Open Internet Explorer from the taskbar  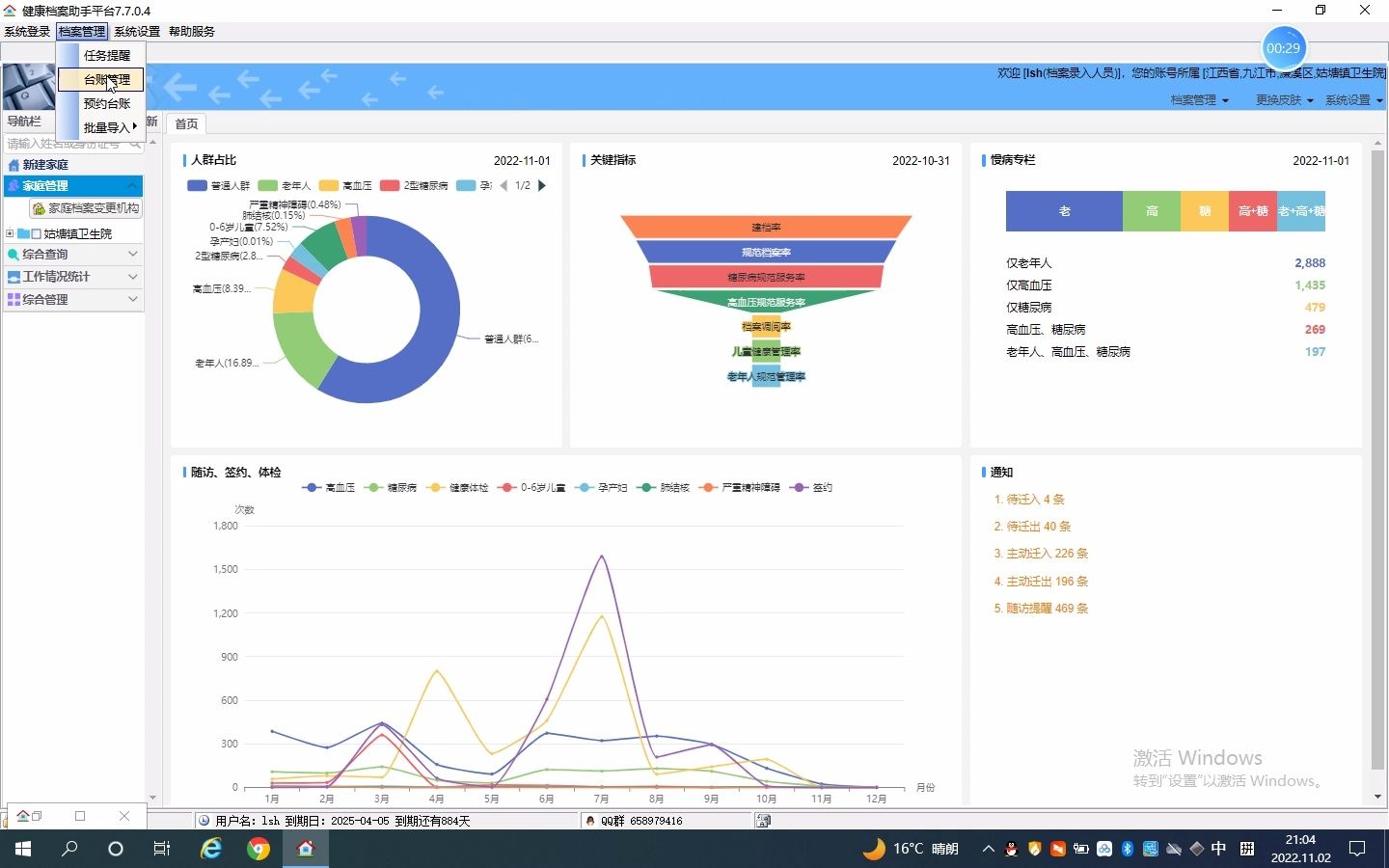[x=210, y=849]
